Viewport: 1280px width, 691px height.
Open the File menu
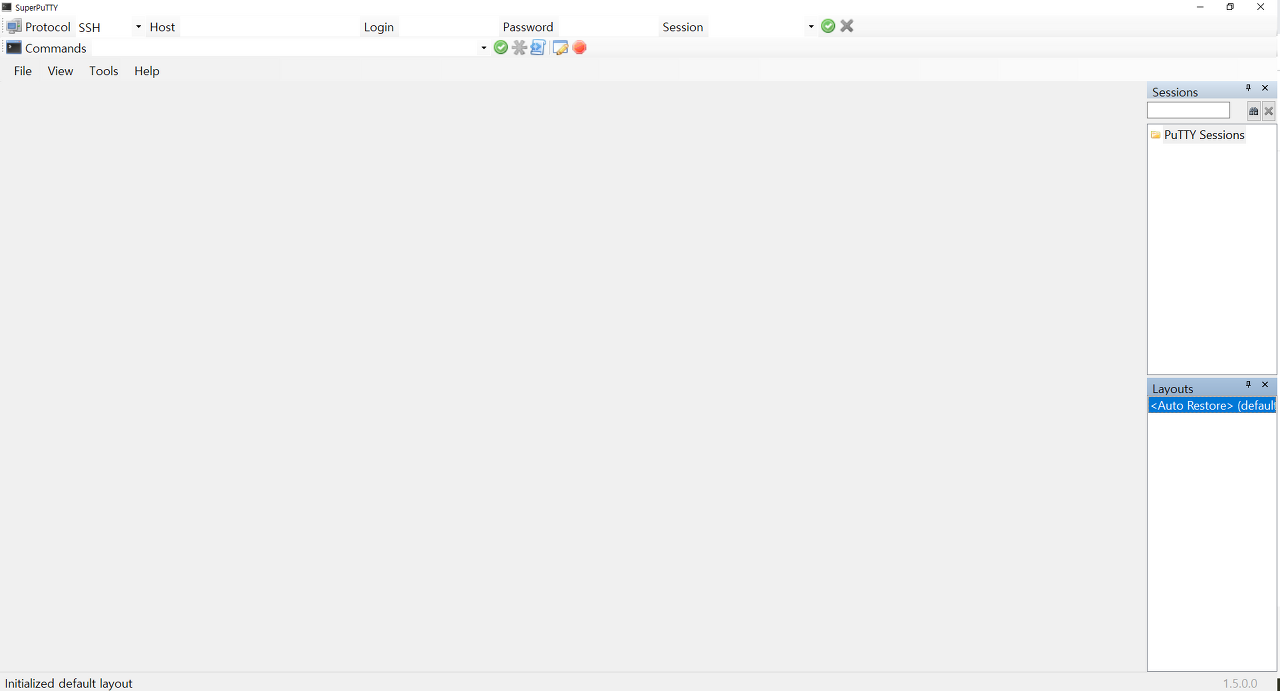[23, 71]
